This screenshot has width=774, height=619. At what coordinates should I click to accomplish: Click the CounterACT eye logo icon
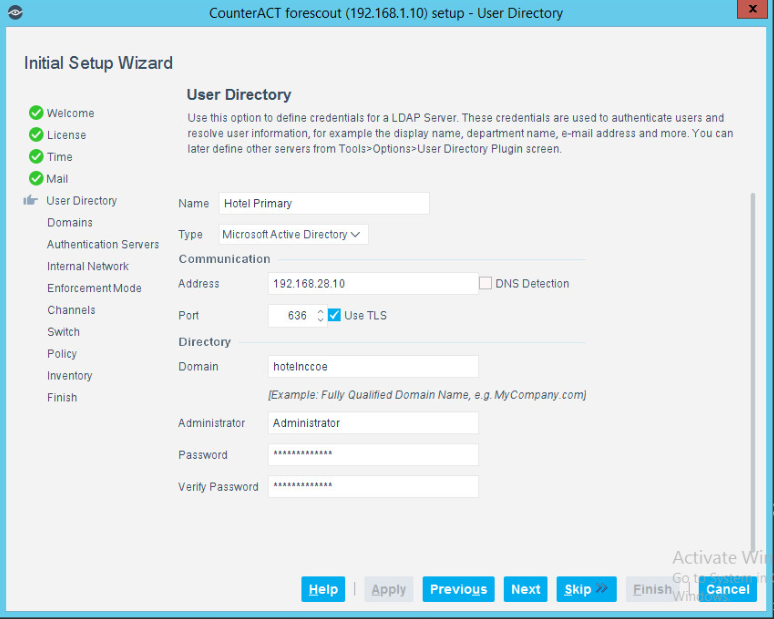15,12
